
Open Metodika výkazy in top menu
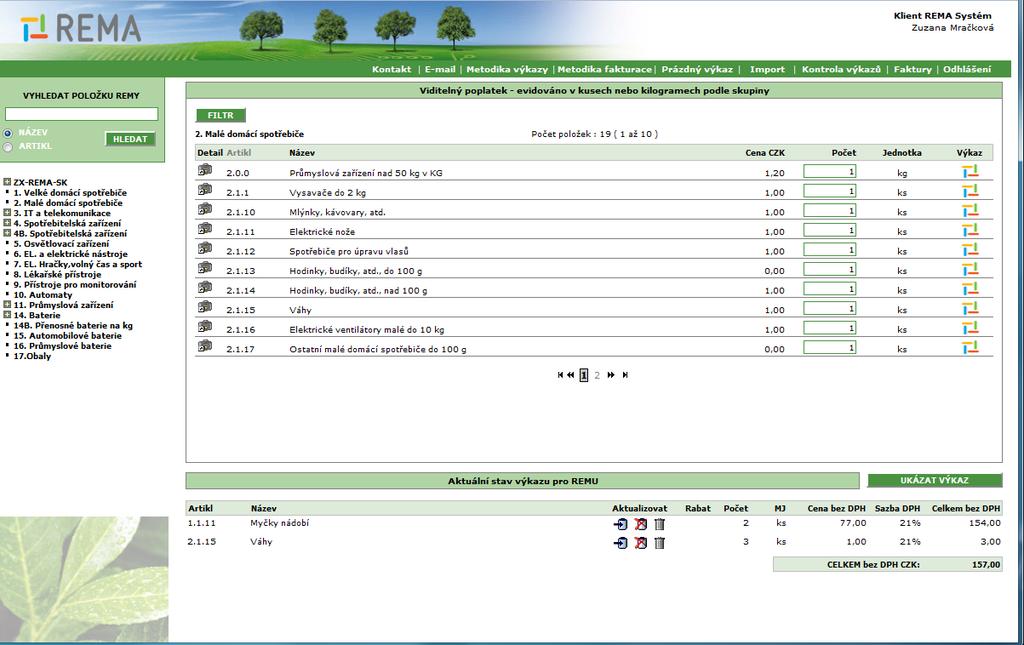pos(507,69)
